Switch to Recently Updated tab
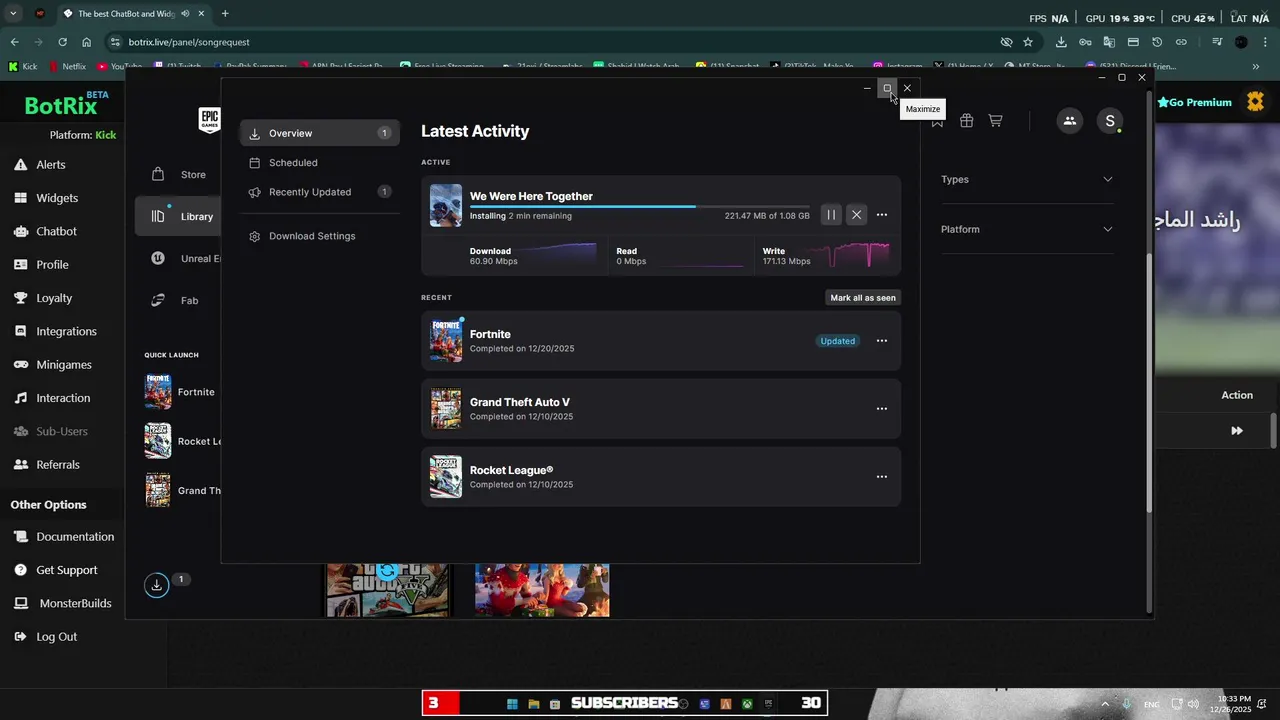Viewport: 1280px width, 720px height. pos(319,192)
